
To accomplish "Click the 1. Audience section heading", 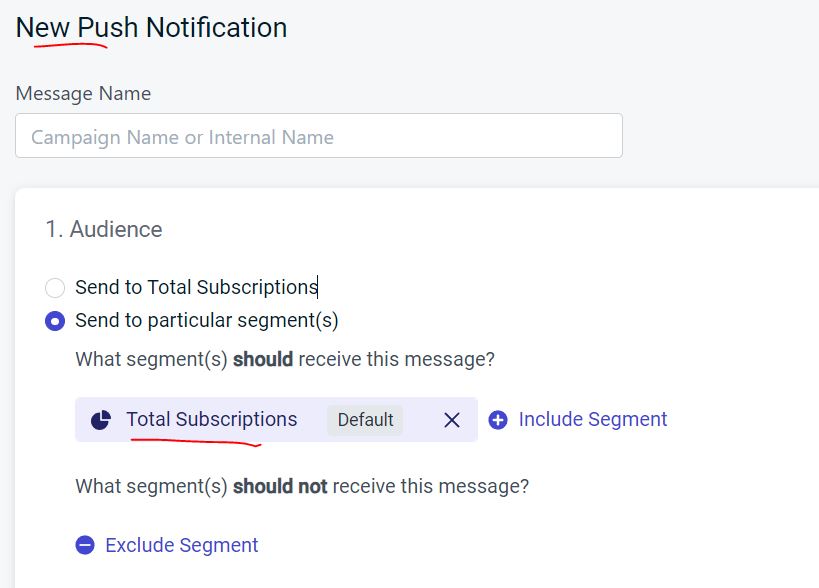I will 104,229.
